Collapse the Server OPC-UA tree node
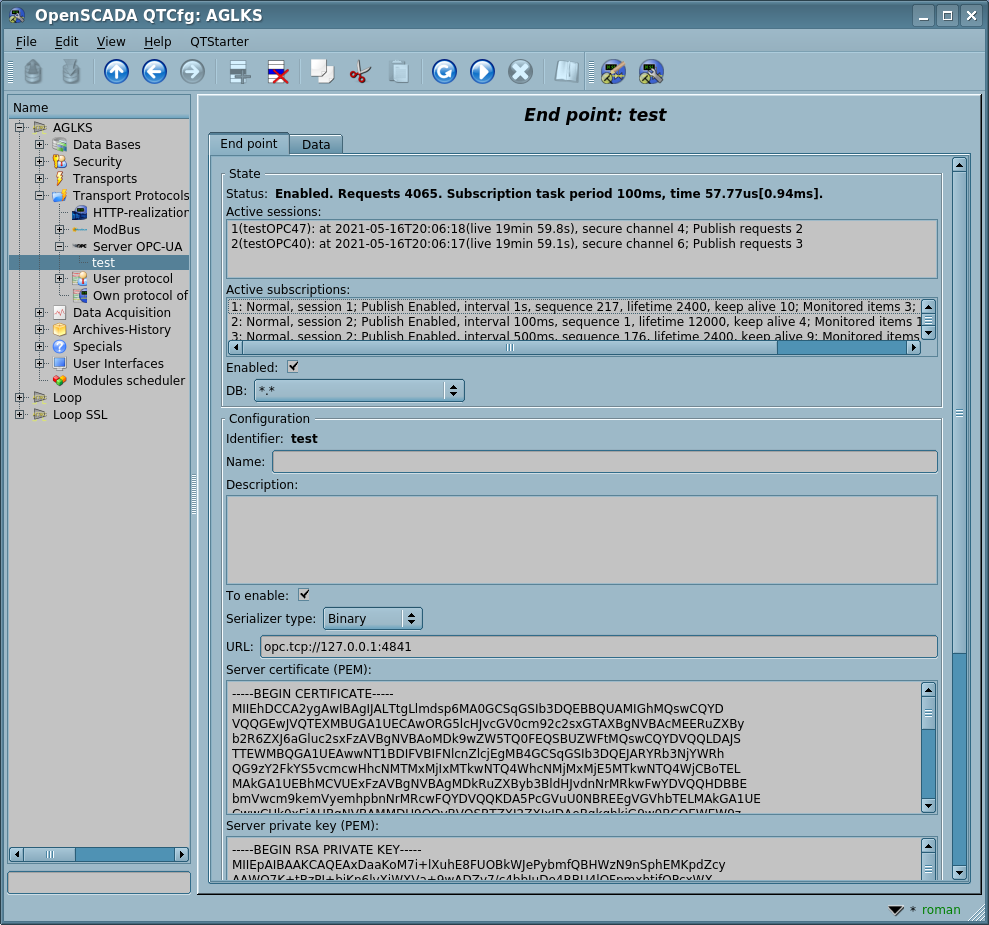This screenshot has height=925, width=989. 60,247
